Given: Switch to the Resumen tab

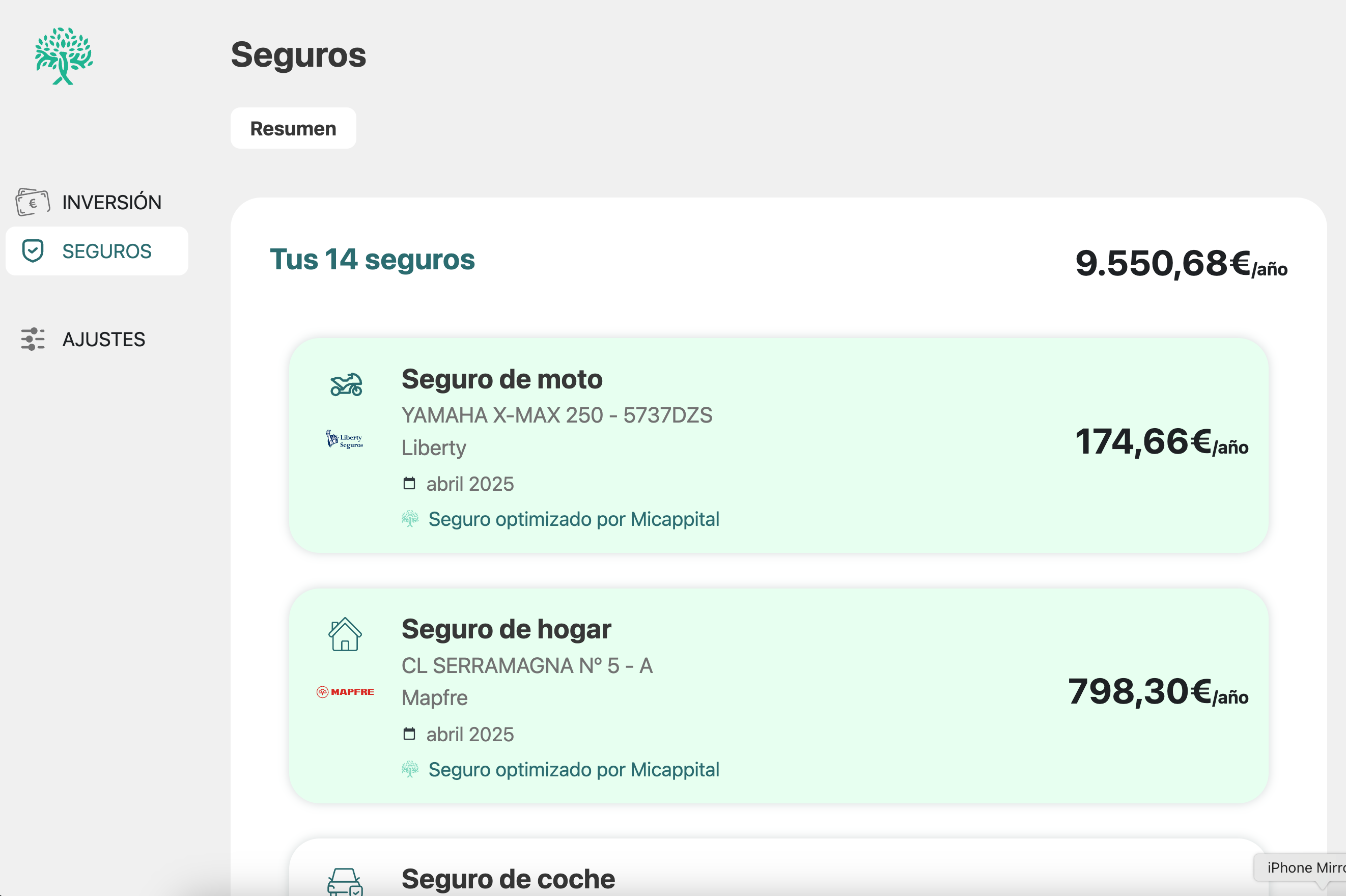Looking at the screenshot, I should [x=293, y=129].
